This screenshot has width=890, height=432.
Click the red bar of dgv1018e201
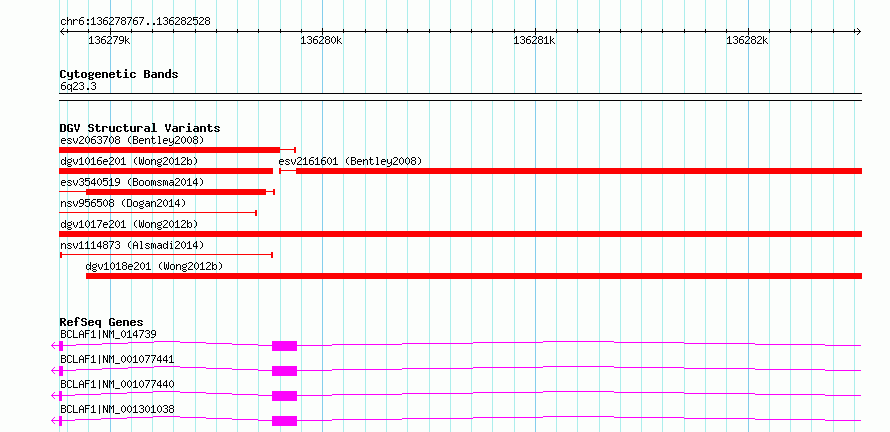(474, 276)
